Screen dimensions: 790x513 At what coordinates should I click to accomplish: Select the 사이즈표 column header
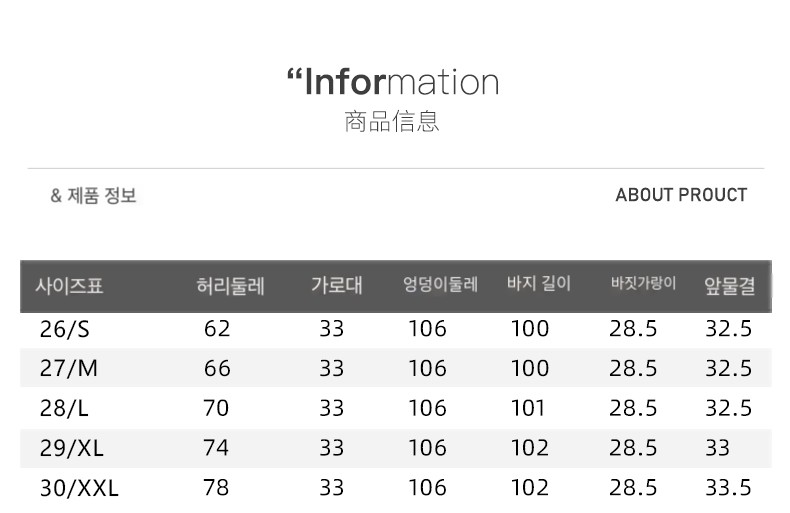point(70,286)
